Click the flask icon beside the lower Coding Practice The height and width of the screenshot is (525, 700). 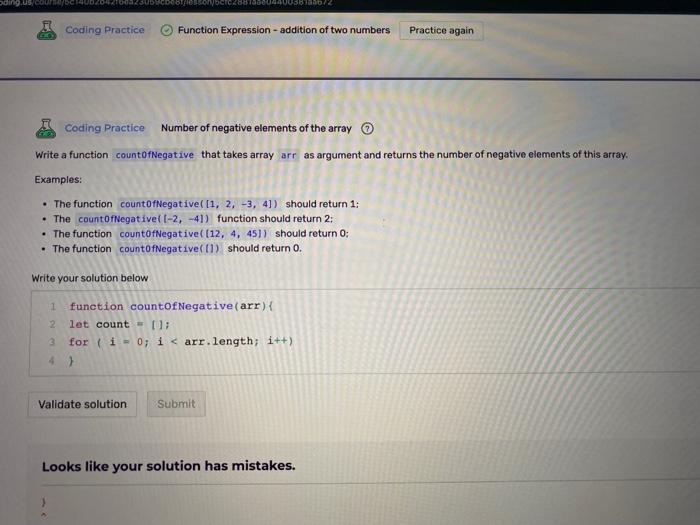pyautogui.click(x=46, y=129)
